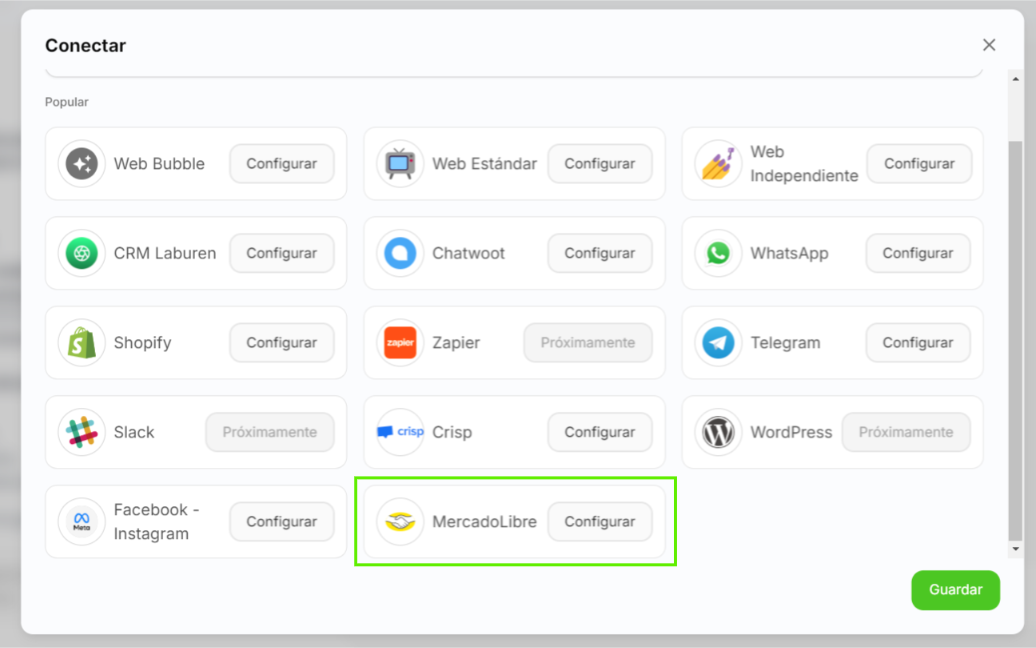Set up MercadoLibre with Configurar
The width and height of the screenshot is (1036, 648).
[x=599, y=522]
